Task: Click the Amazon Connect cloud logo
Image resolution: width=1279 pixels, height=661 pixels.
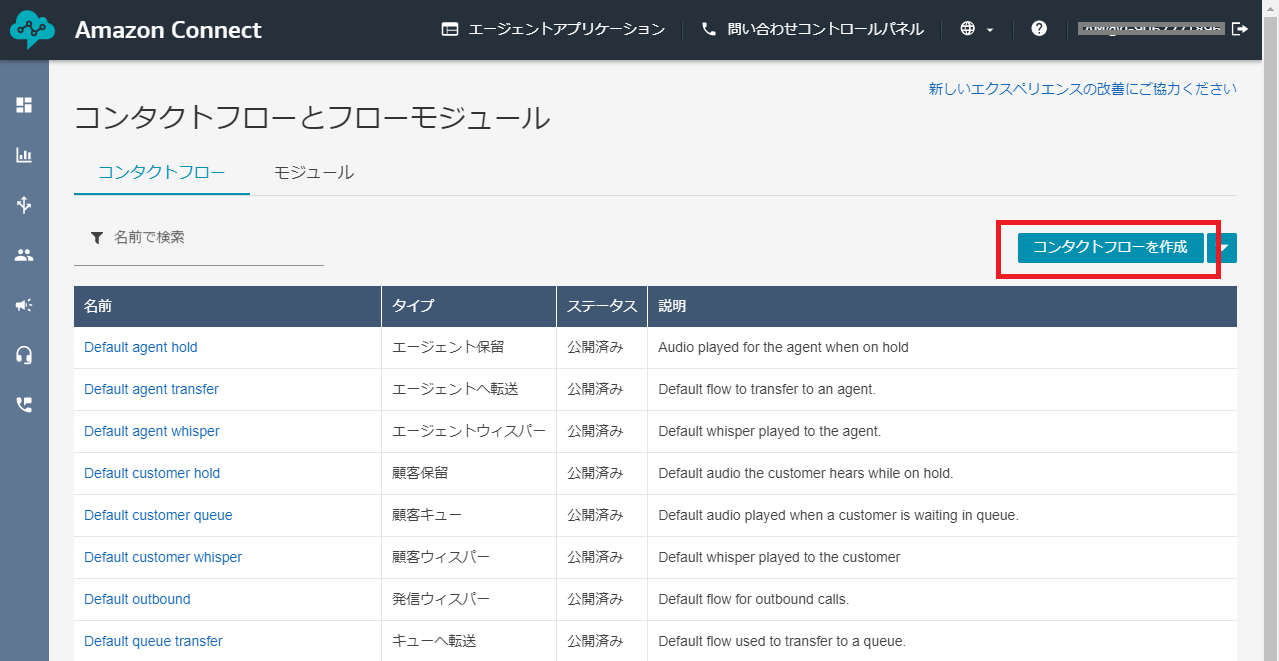Action: coord(32,30)
